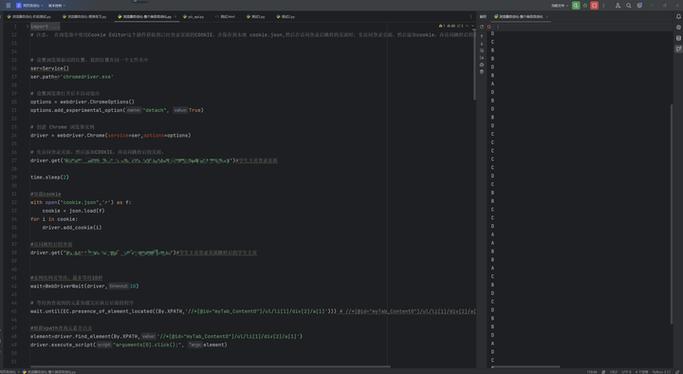683x374 pixels.
Task: Open the main hamburger menu
Action: (8, 6)
